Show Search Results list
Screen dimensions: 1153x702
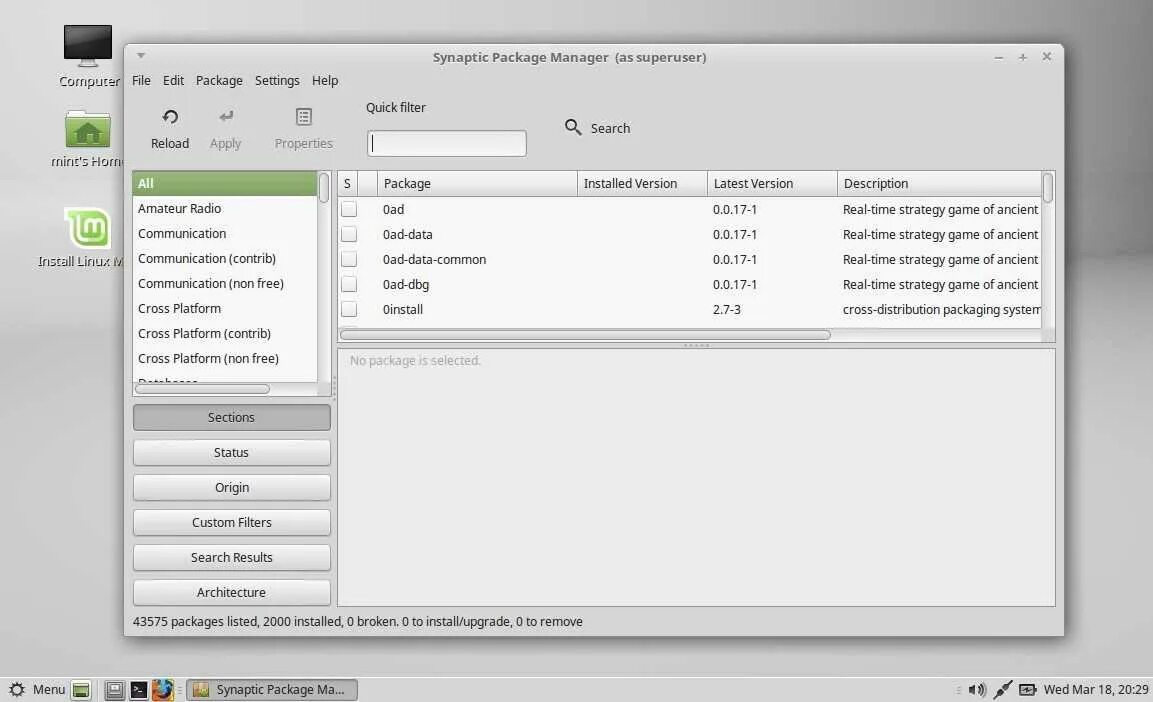[x=232, y=557]
